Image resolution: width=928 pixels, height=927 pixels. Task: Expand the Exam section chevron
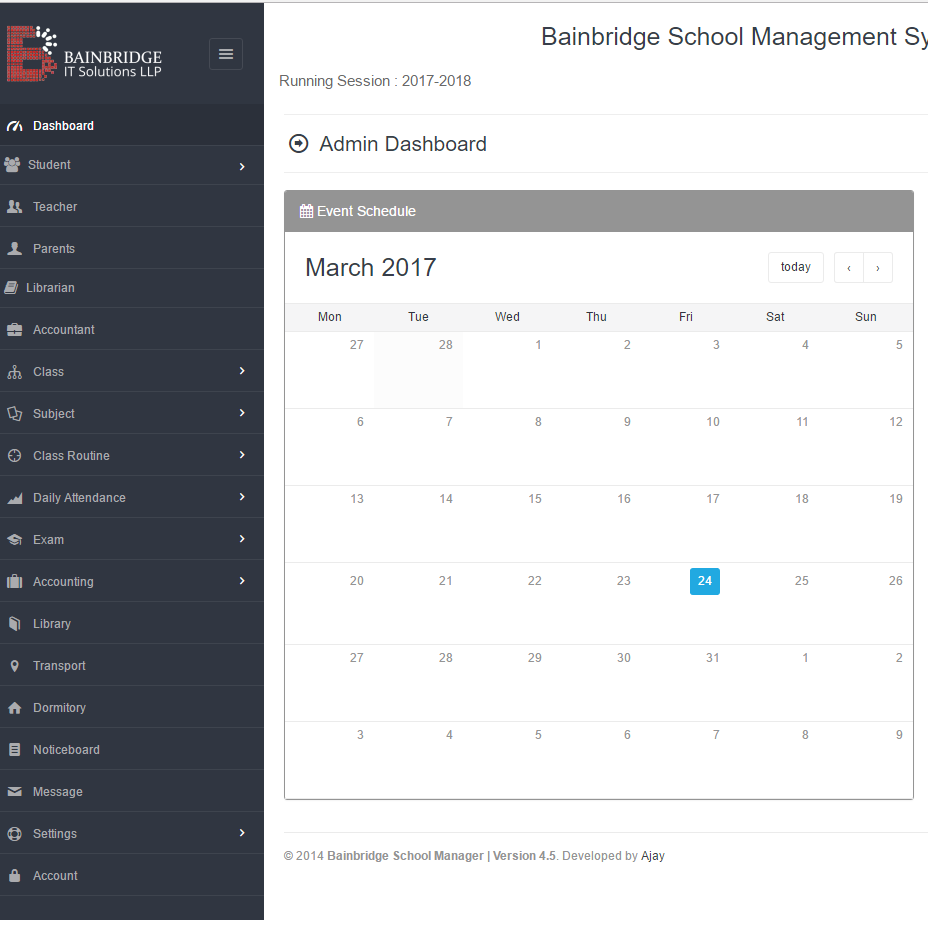coord(241,539)
